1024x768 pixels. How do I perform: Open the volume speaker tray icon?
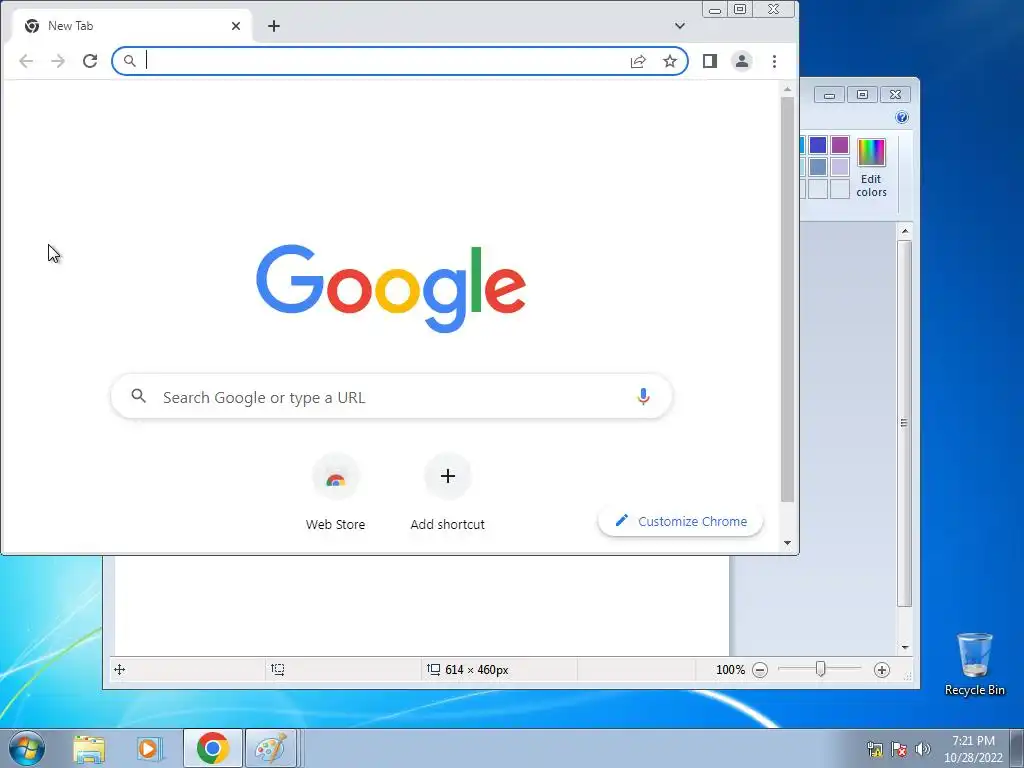(923, 750)
